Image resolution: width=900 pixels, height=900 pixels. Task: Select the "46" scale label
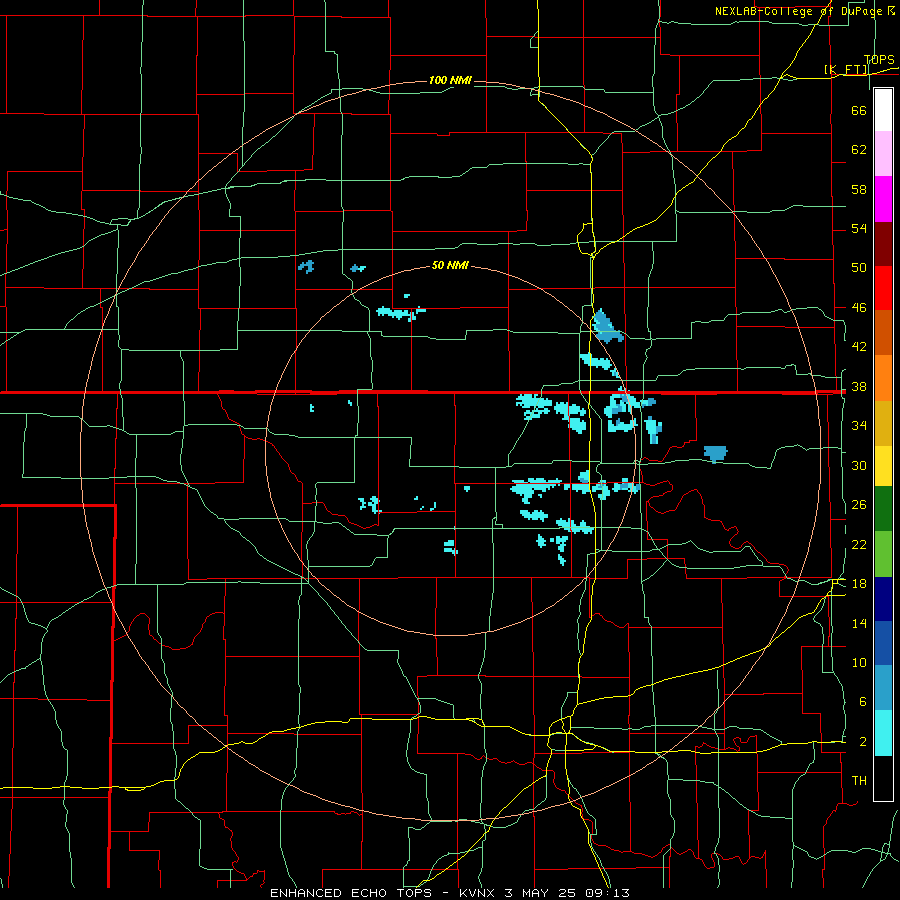tap(859, 308)
